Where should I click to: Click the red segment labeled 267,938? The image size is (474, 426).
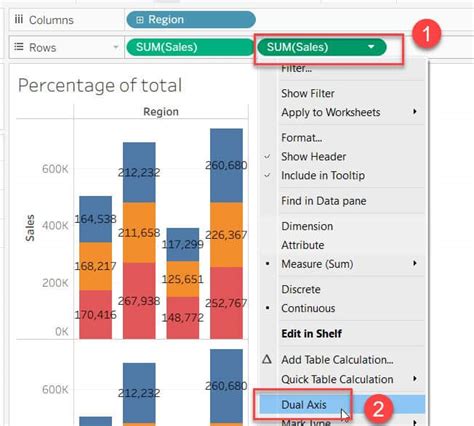click(139, 301)
